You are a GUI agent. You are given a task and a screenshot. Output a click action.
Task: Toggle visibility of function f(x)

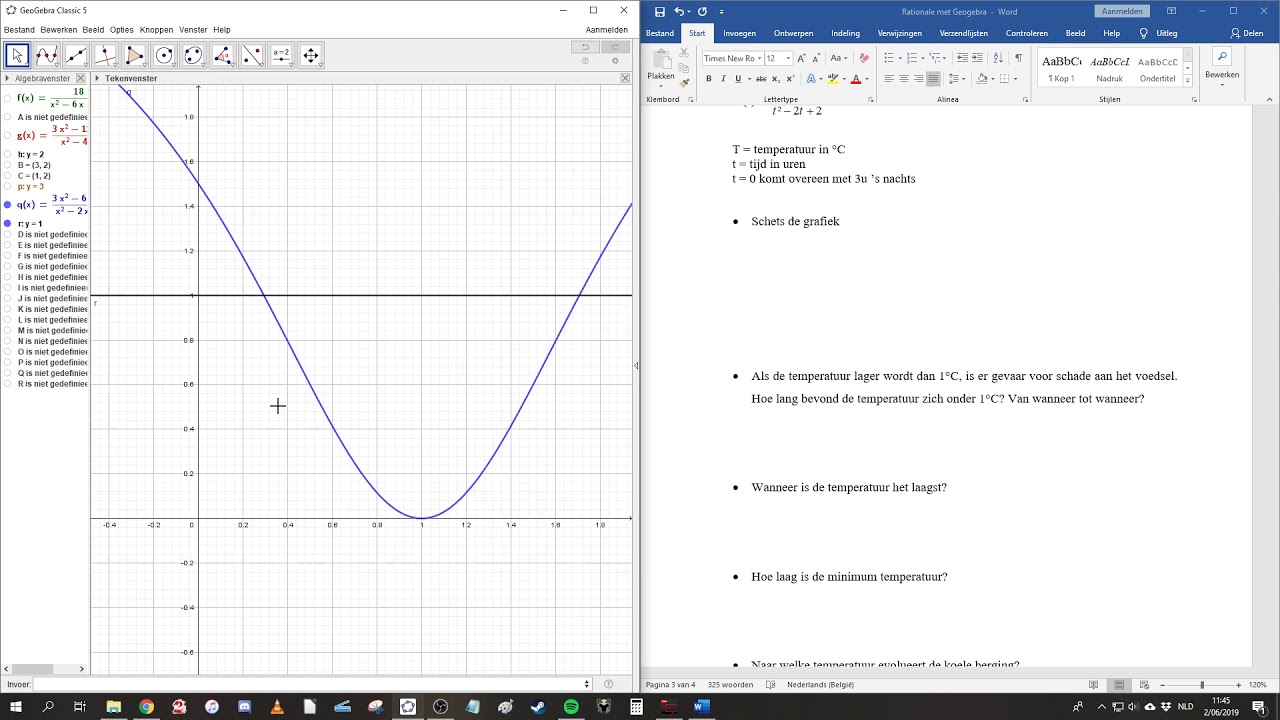pos(8,98)
